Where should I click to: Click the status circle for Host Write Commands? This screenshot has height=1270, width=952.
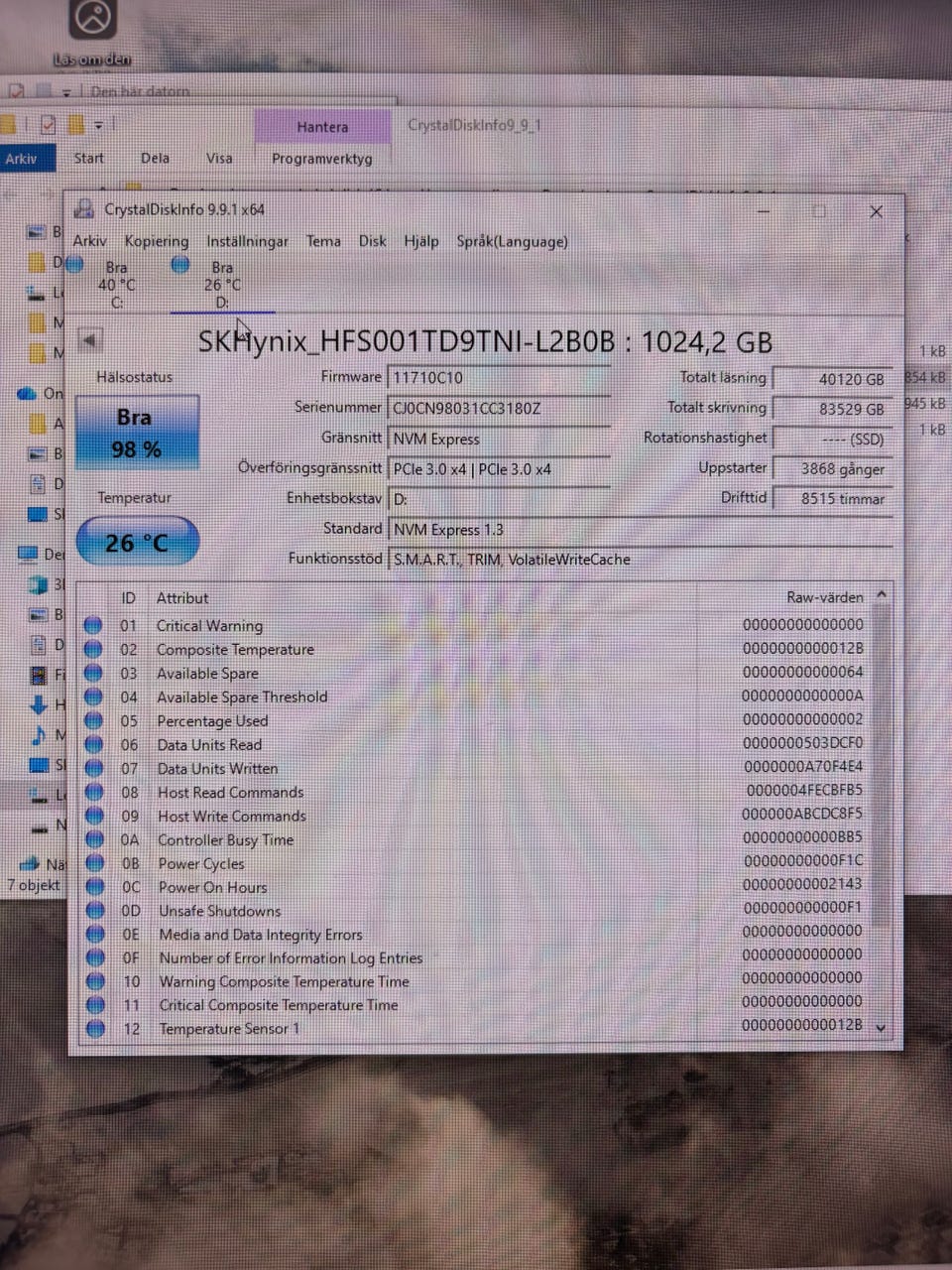tap(94, 816)
